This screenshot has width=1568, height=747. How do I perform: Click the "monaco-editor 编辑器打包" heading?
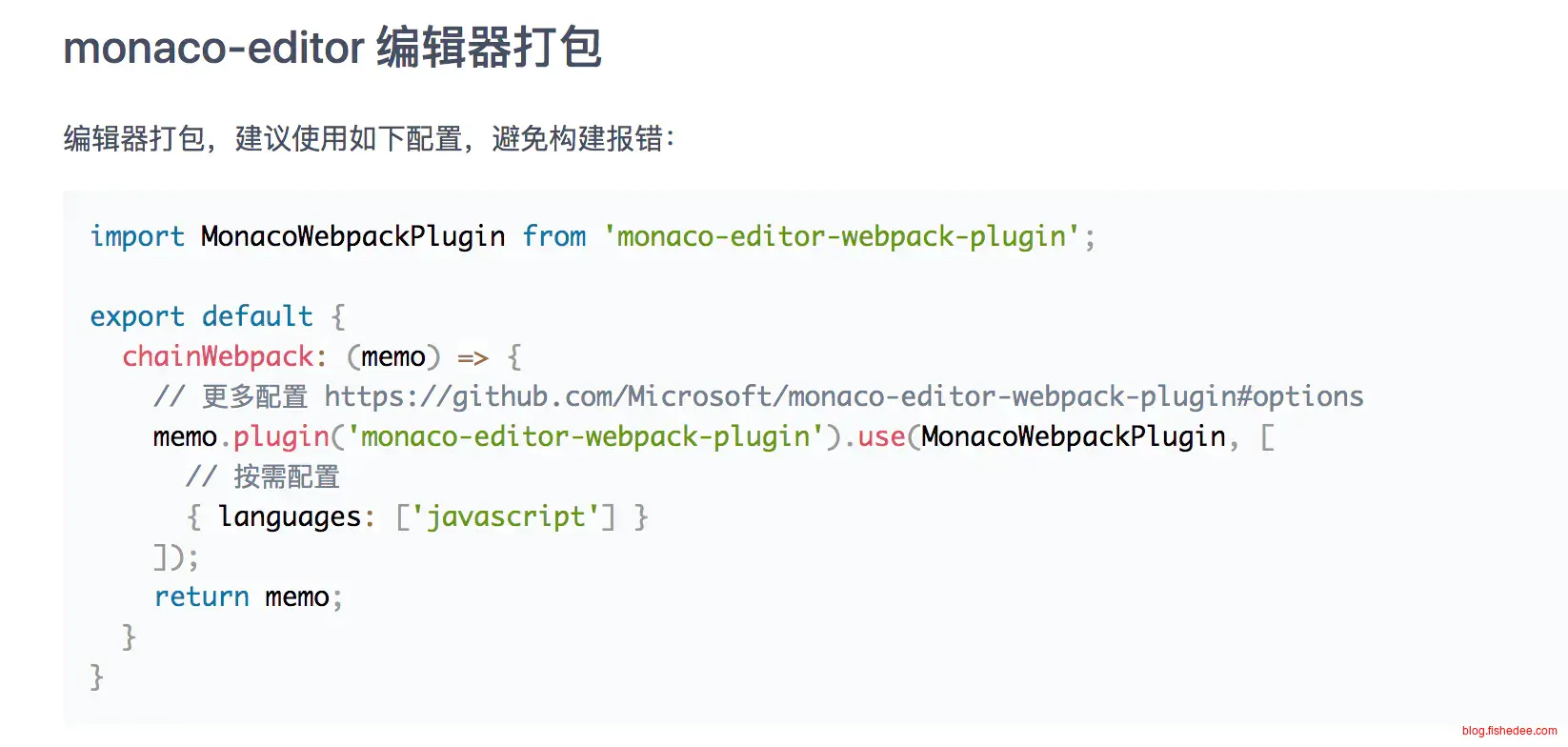(332, 48)
